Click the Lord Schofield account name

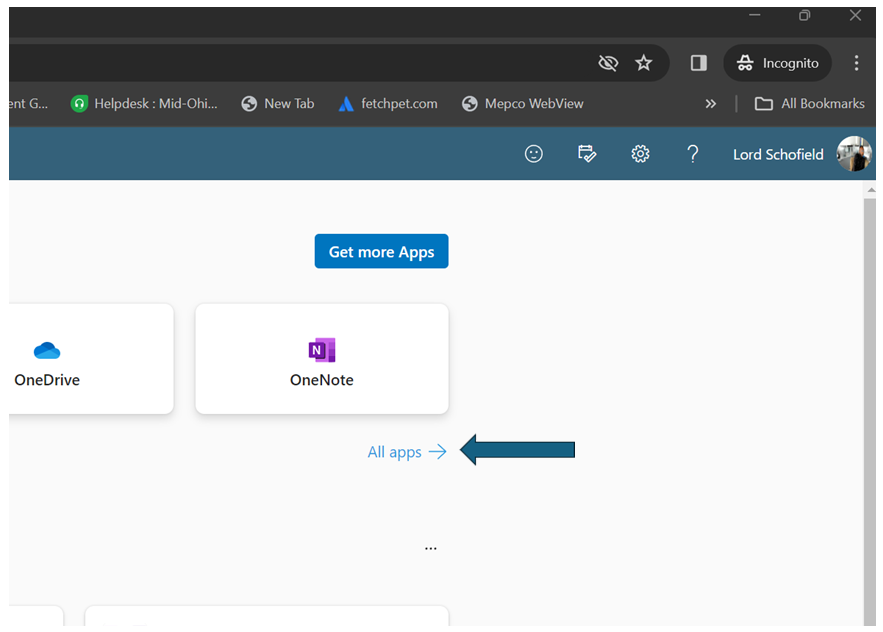(778, 154)
